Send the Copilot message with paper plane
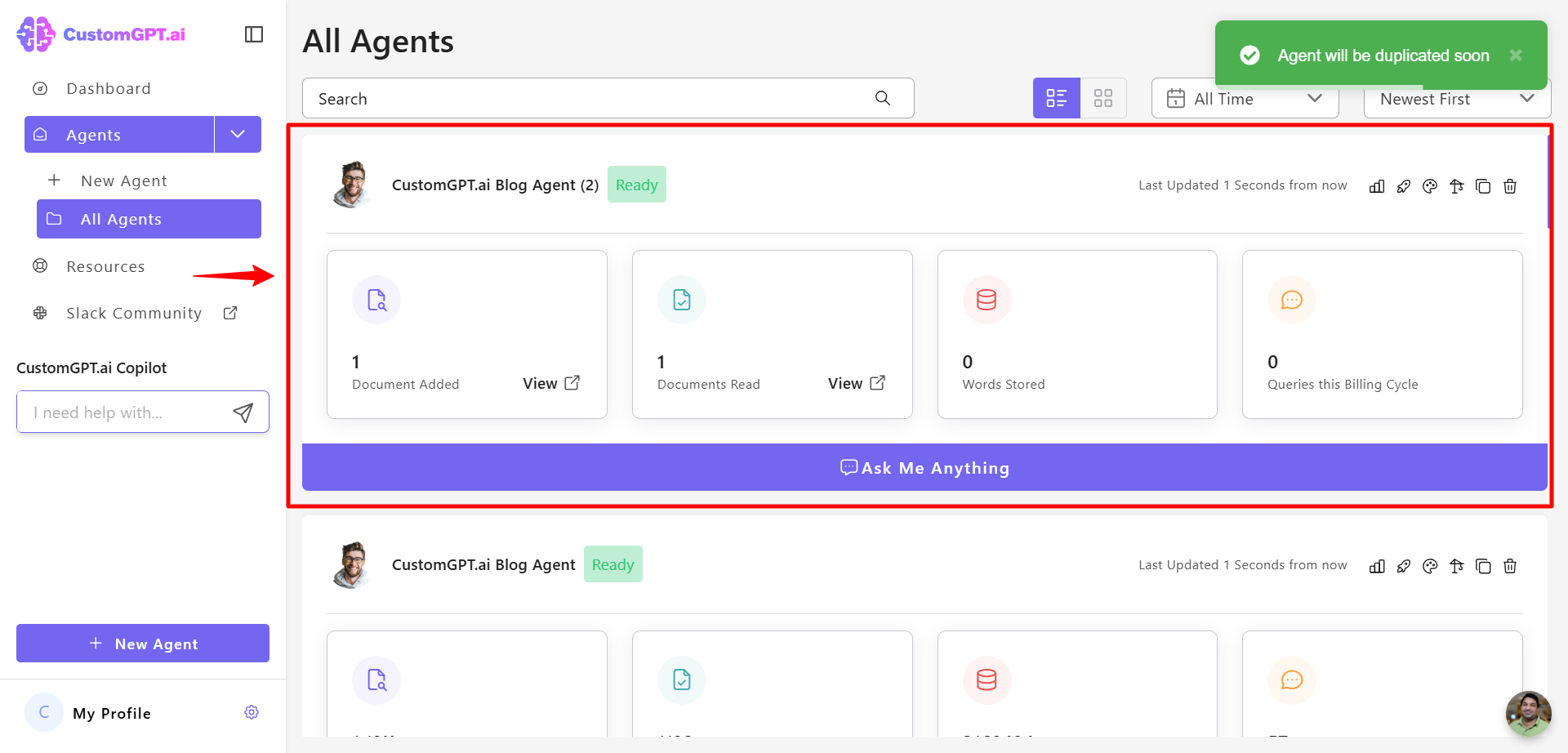The height and width of the screenshot is (753, 1568). (243, 412)
